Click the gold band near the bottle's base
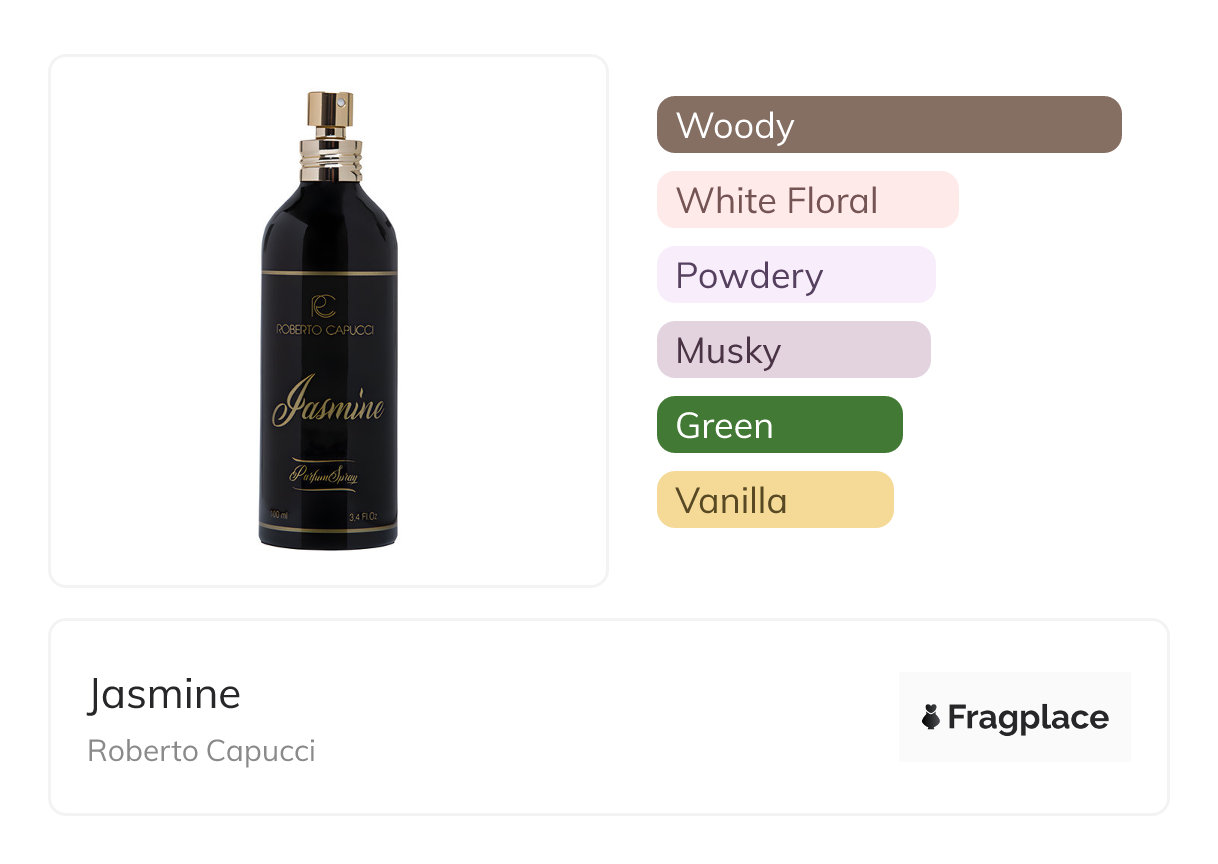Image resolution: width=1218 pixels, height=864 pixels. pos(328,529)
